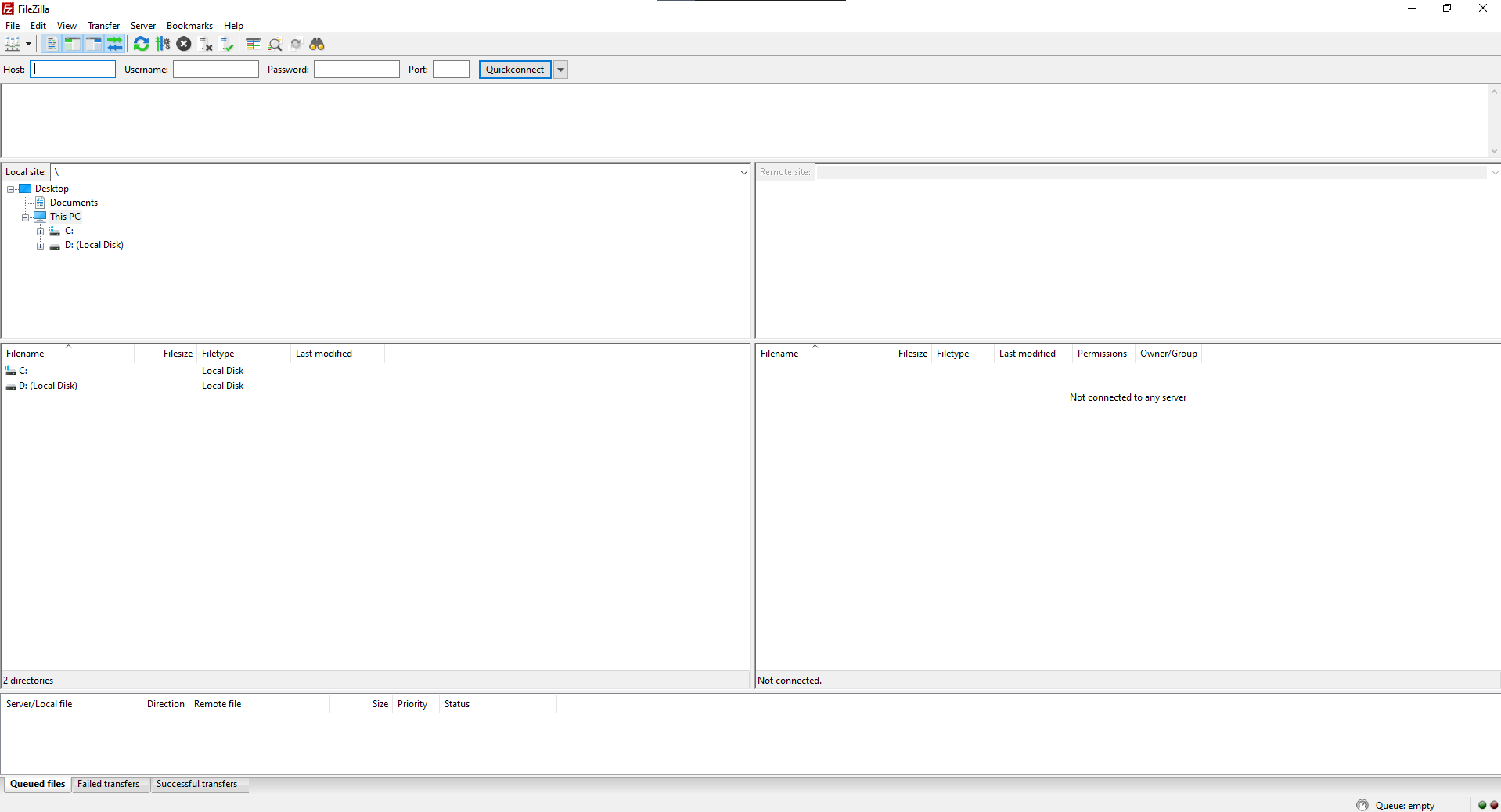Click the queue Status column header
1501x812 pixels.
[x=498, y=704]
